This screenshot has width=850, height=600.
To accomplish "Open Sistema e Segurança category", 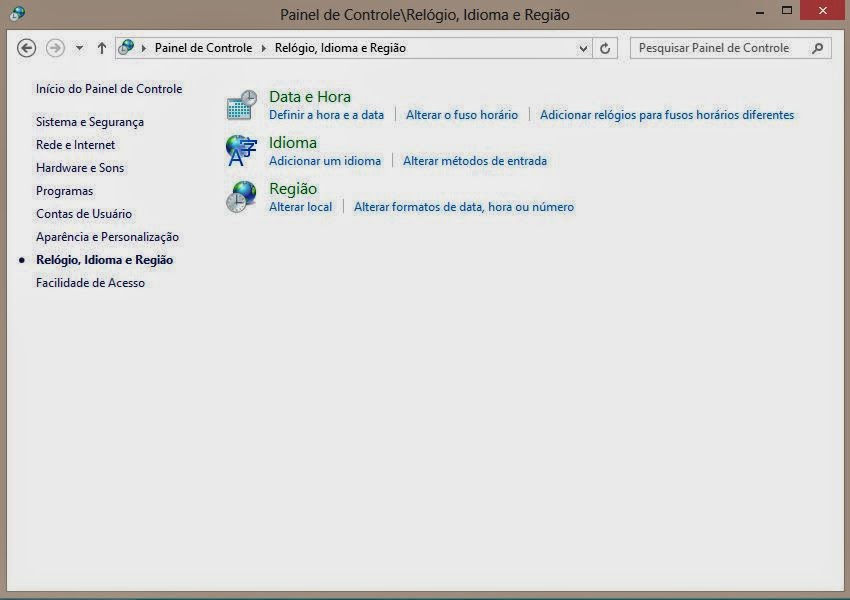I will (x=90, y=122).
